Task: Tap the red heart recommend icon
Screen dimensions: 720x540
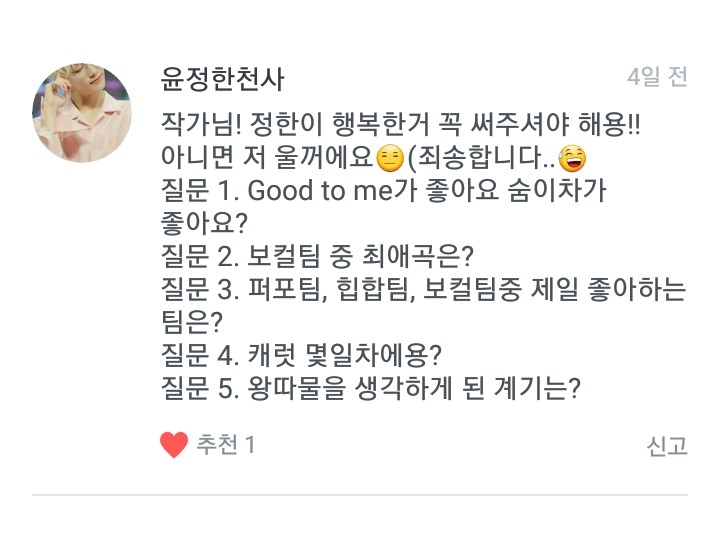Action: [x=174, y=445]
